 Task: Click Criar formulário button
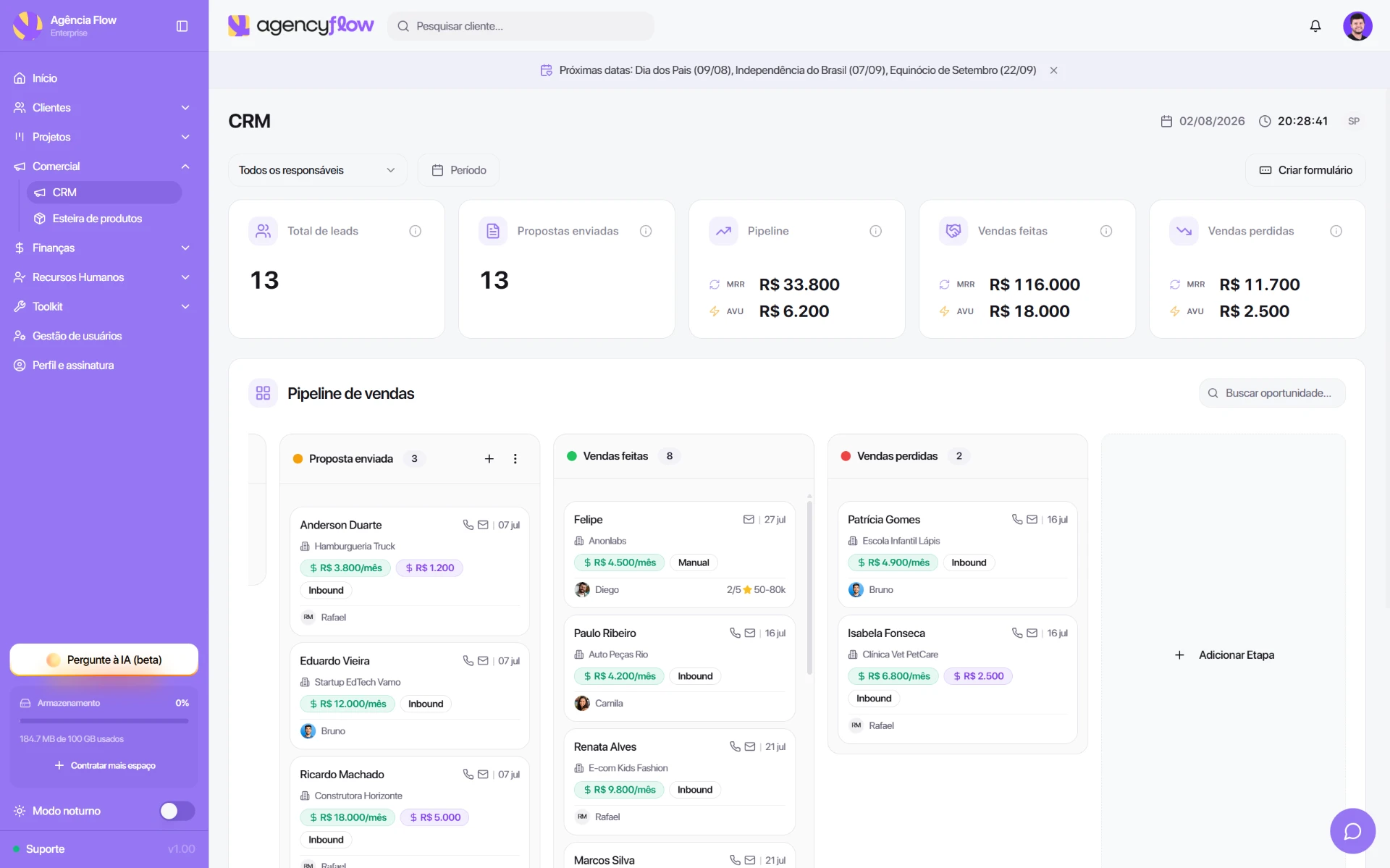coord(1305,170)
